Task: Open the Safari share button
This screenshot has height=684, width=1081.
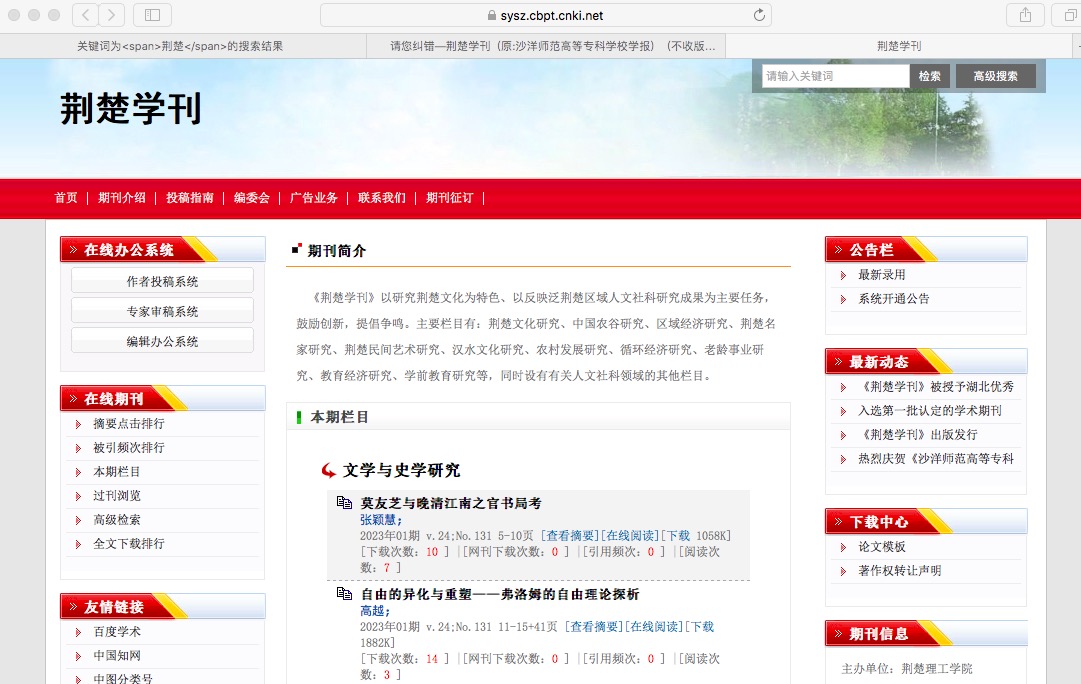Action: (x=1025, y=15)
